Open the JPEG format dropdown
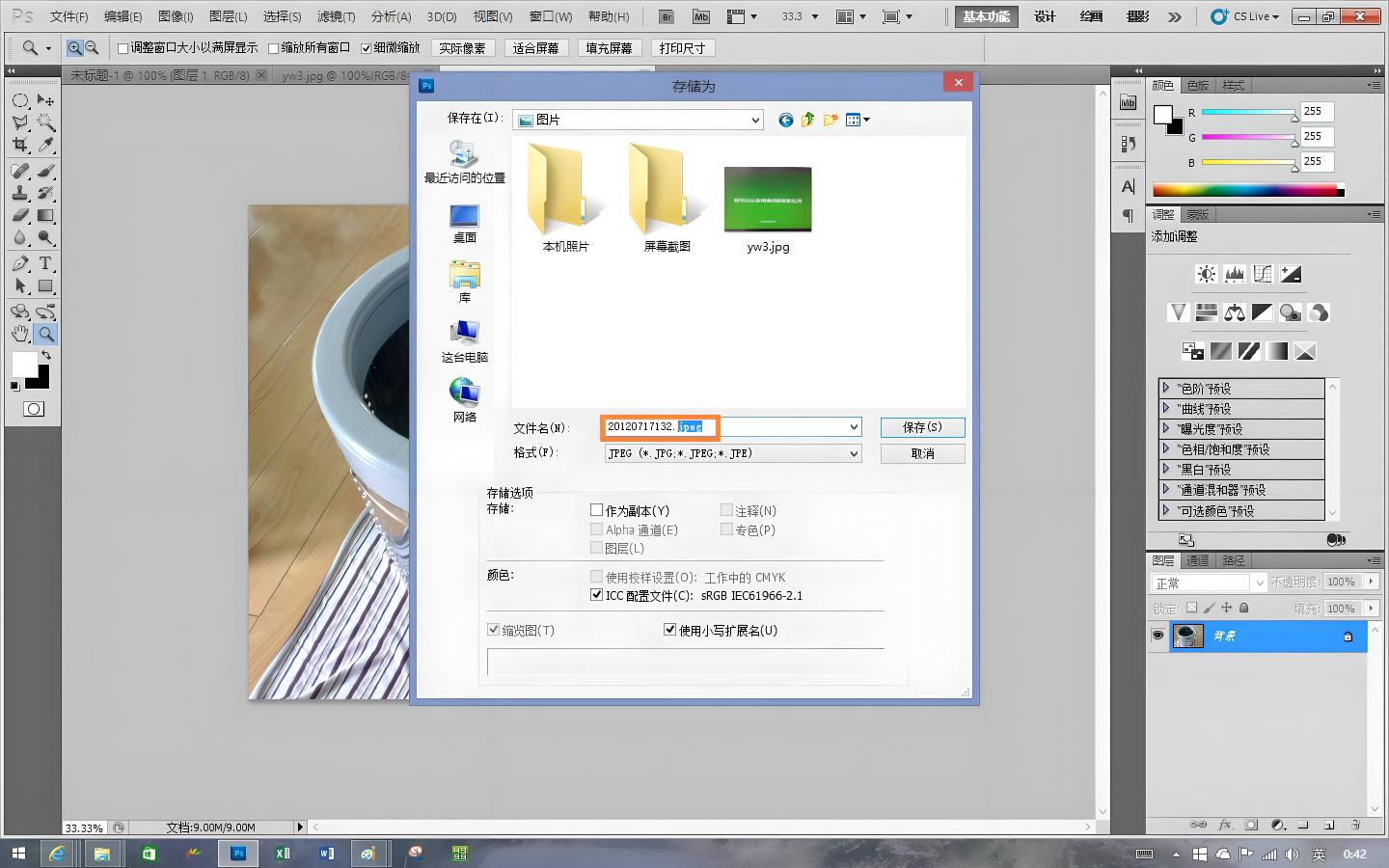 [854, 453]
